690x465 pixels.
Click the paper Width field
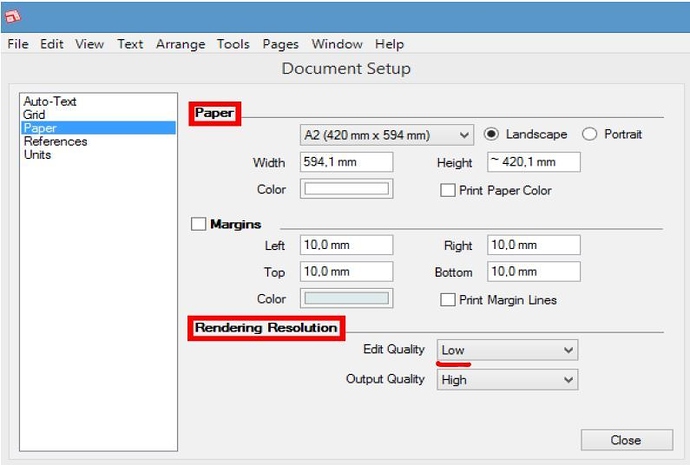point(346,162)
